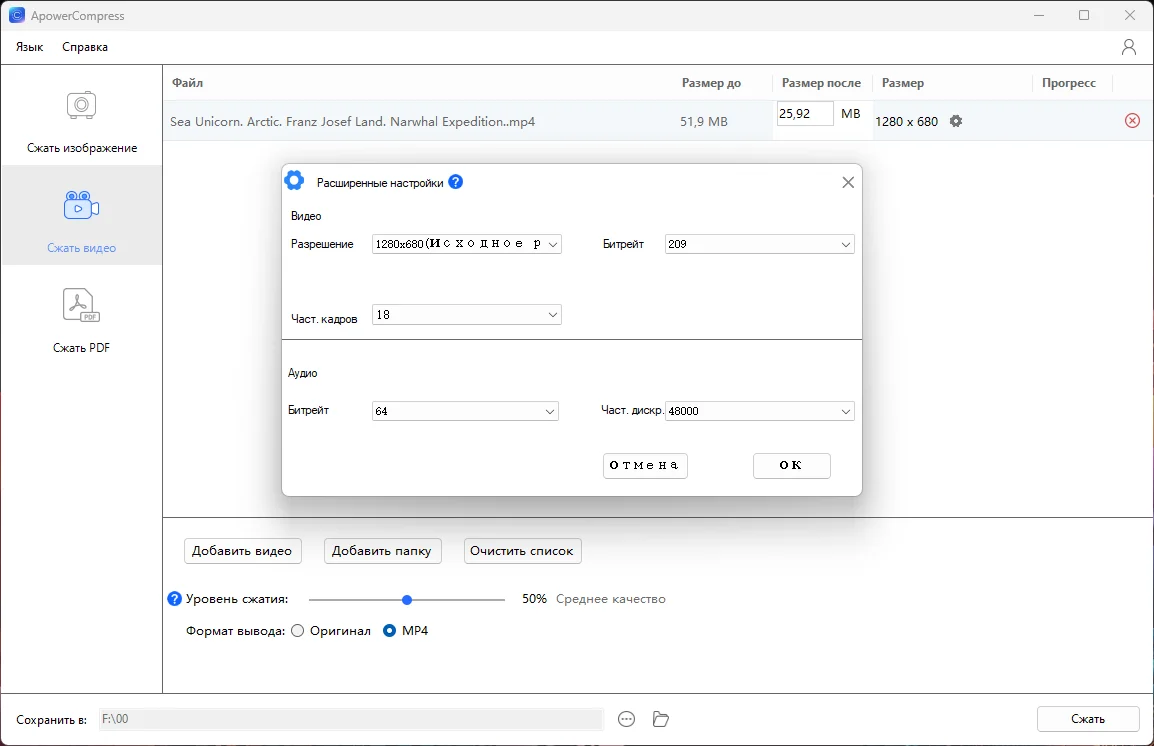The height and width of the screenshot is (746, 1154).
Task: Open the Язык menu
Action: tap(30, 47)
